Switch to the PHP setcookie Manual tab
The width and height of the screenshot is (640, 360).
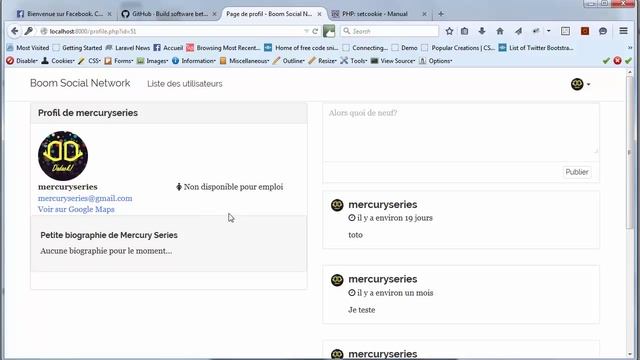tap(375, 14)
